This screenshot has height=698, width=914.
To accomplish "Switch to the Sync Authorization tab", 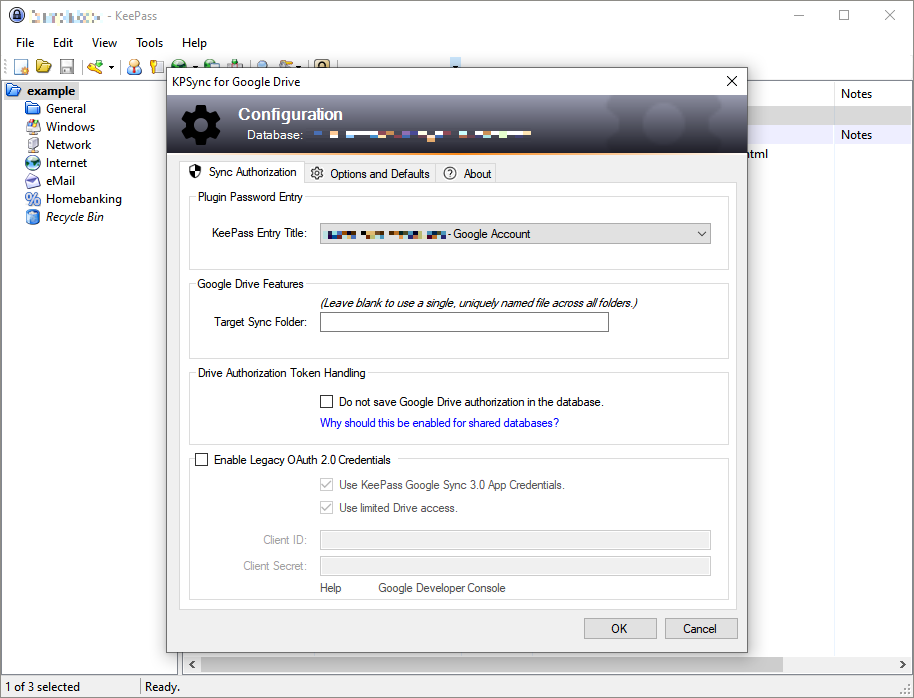I will [x=242, y=172].
